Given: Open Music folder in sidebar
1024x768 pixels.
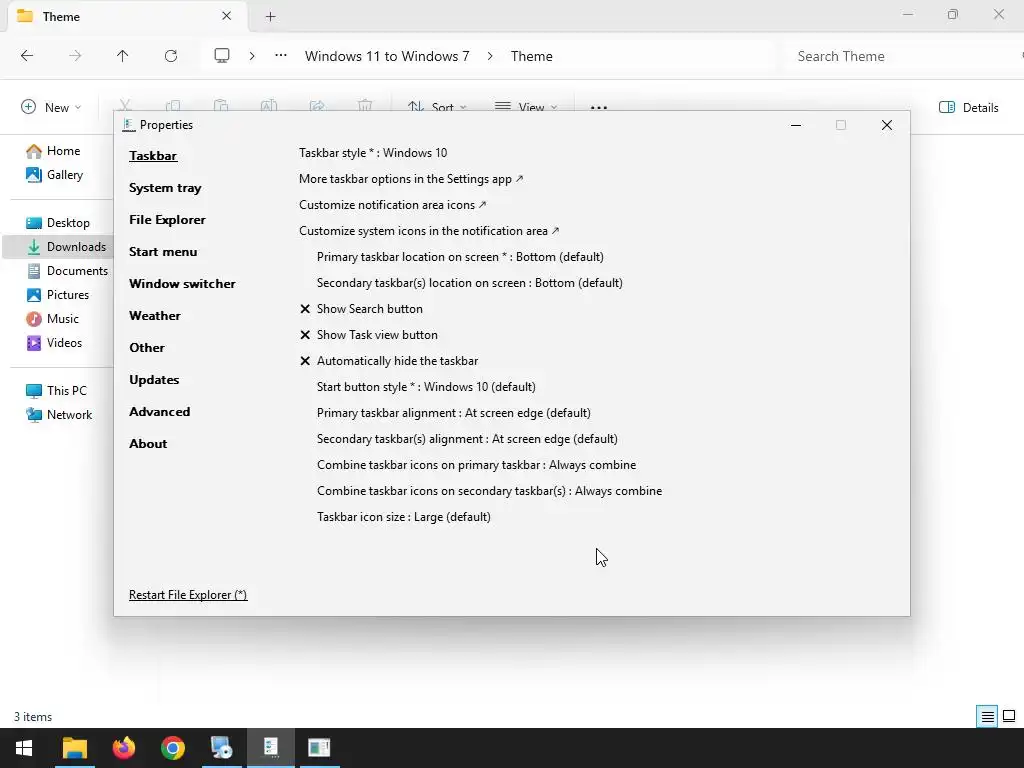Looking at the screenshot, I should (53, 319).
